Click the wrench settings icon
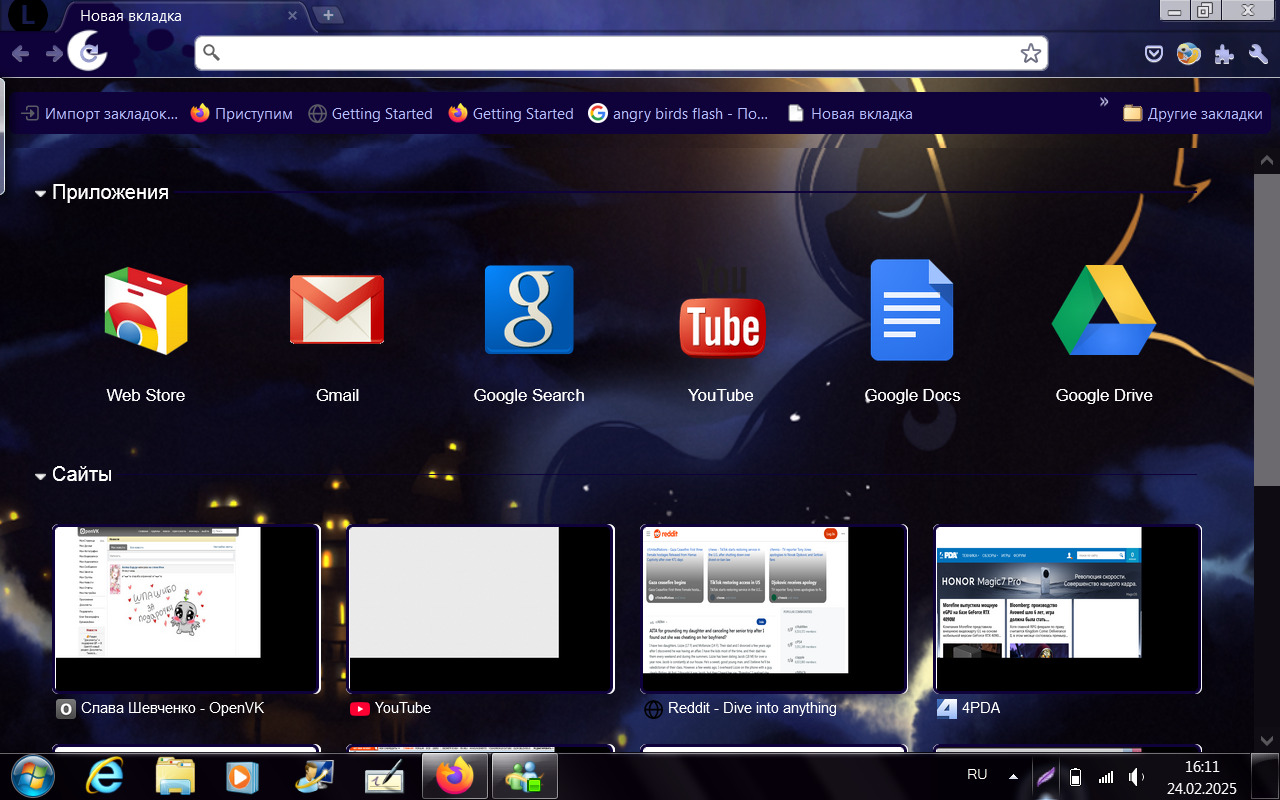1280x800 pixels. (1258, 54)
